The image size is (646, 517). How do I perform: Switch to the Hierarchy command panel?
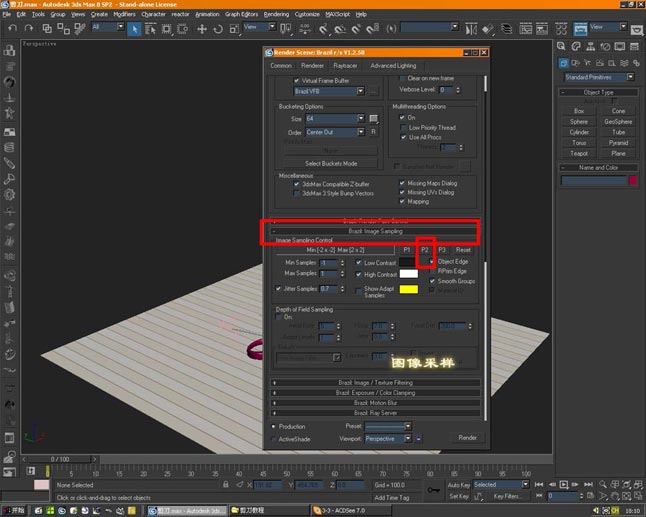[x=590, y=46]
